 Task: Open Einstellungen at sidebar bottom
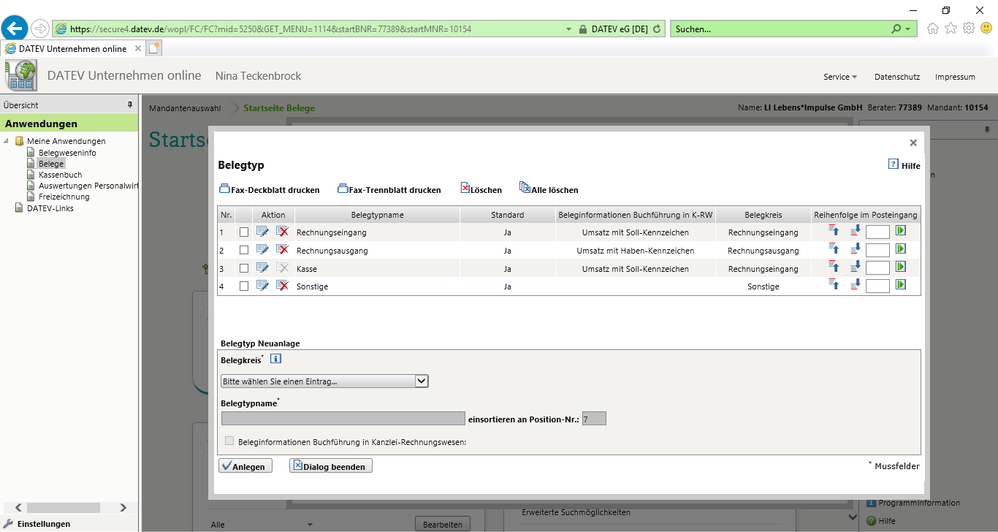pos(37,524)
